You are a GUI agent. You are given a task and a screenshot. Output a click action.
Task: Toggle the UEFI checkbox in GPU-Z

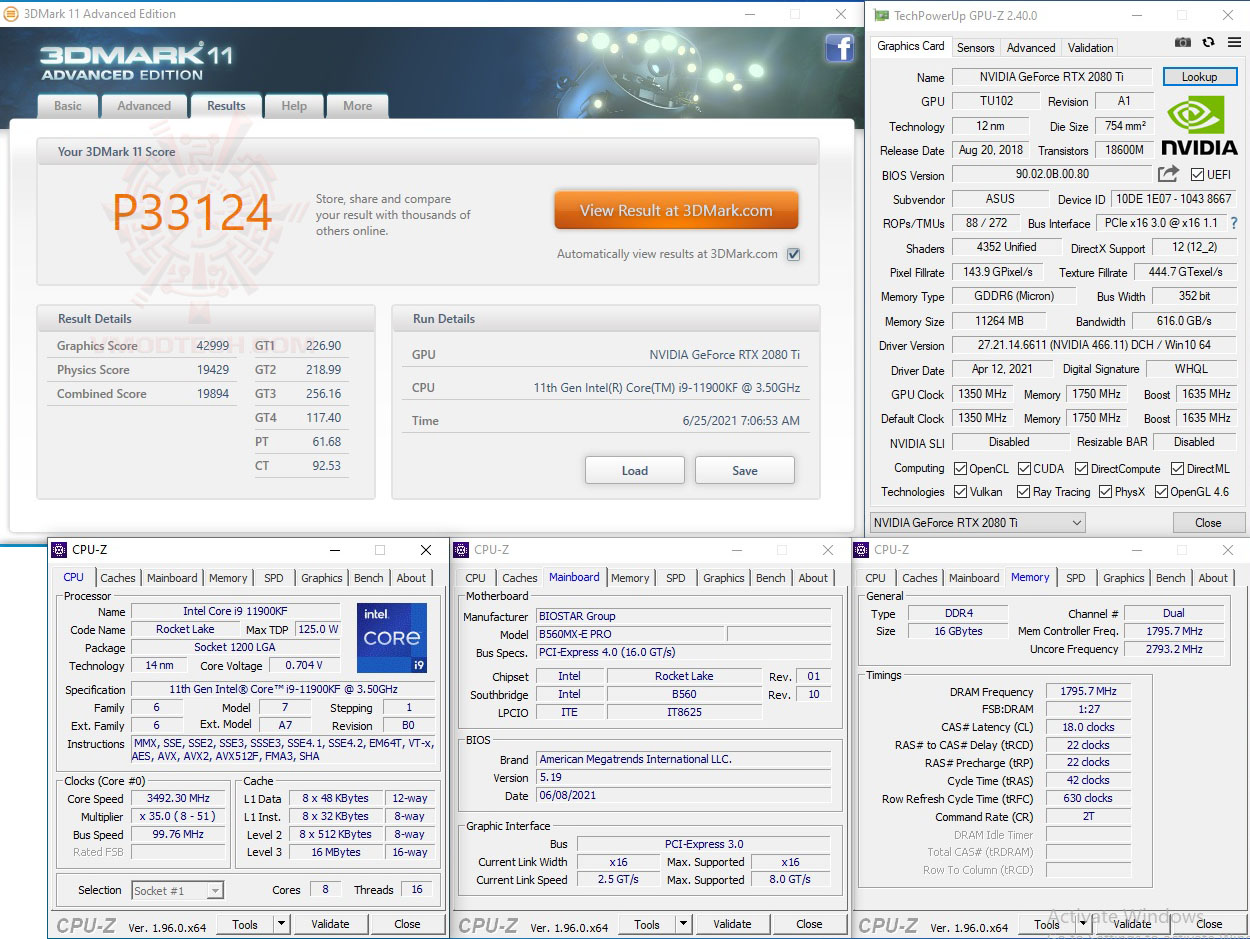tap(1197, 175)
